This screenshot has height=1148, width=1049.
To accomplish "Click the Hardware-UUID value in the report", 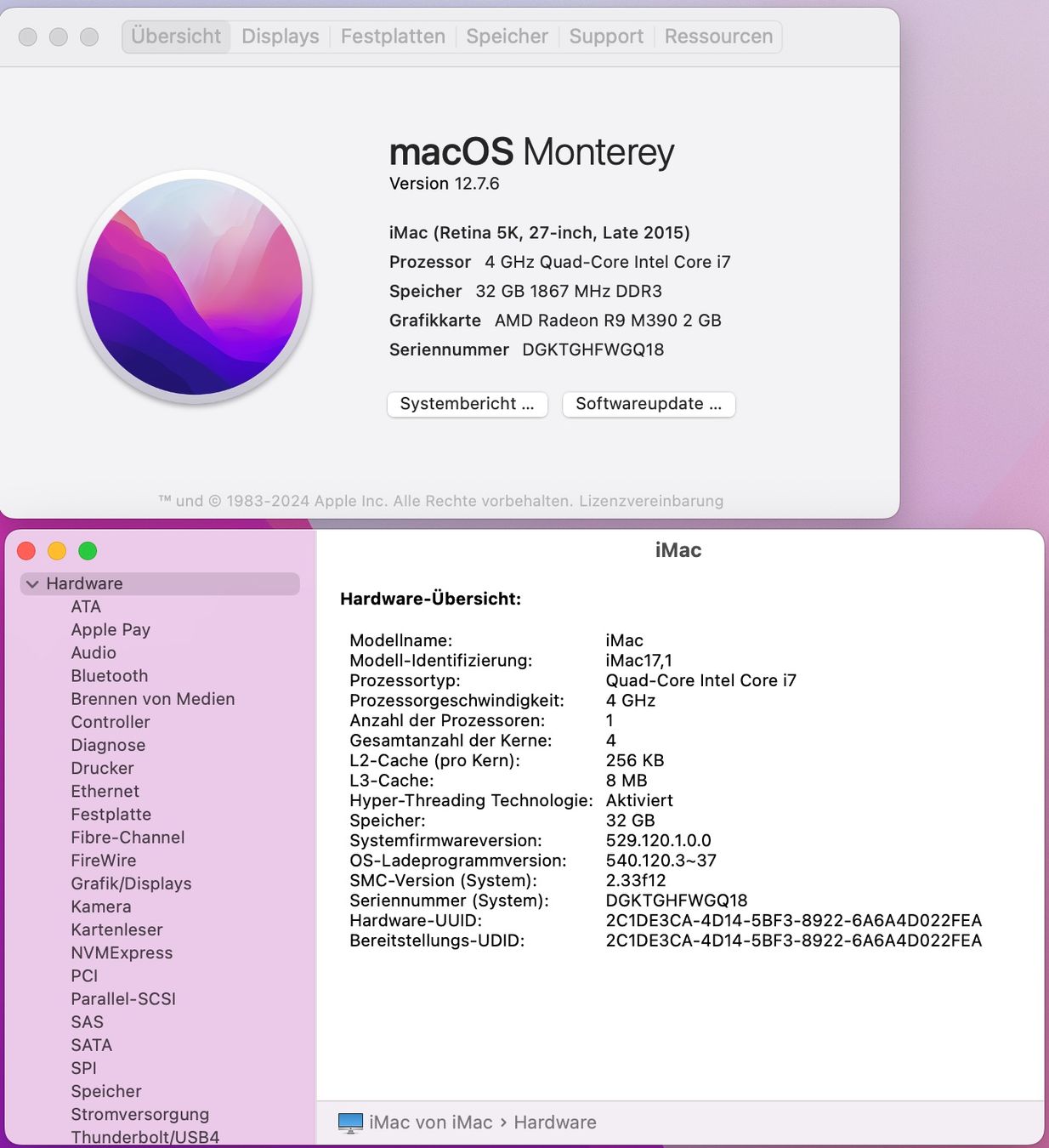I will 794,921.
